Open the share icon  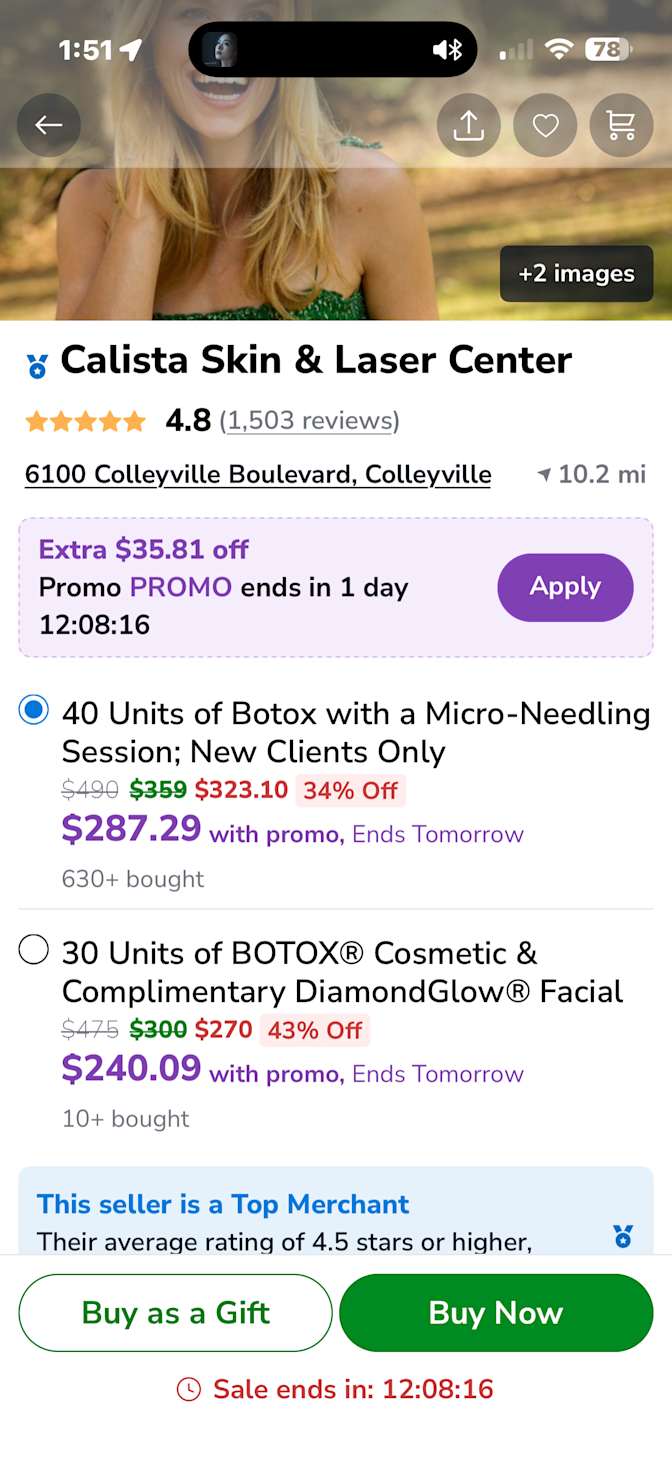click(468, 125)
